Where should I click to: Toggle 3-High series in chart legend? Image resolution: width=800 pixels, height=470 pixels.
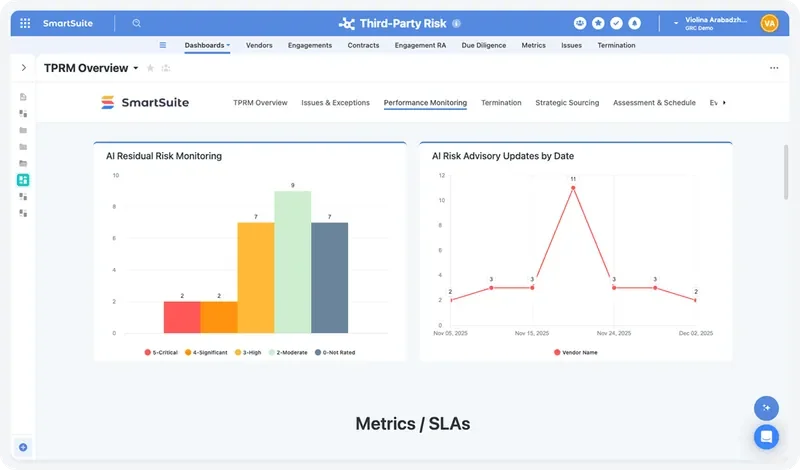click(x=248, y=353)
